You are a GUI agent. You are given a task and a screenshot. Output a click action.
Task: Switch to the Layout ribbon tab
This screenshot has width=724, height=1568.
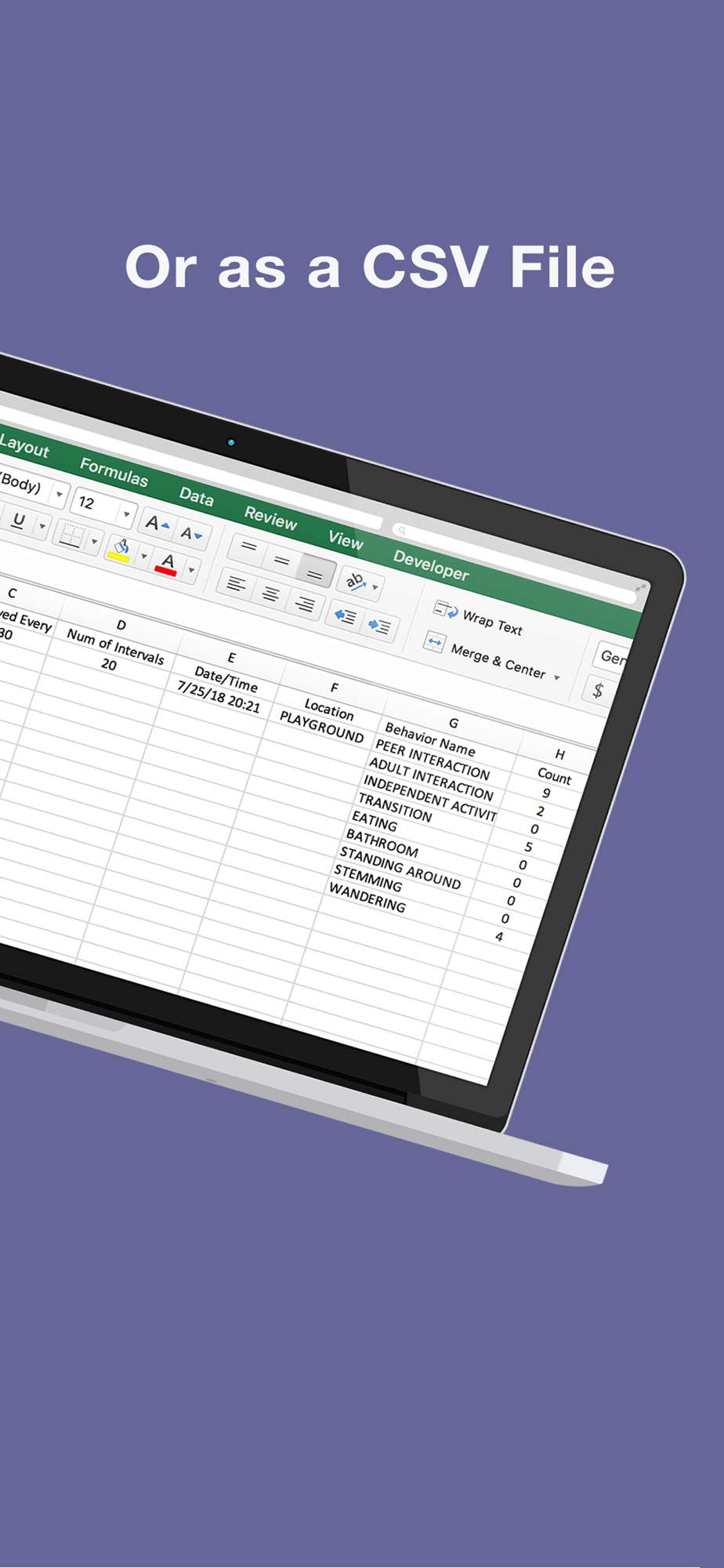(24, 446)
